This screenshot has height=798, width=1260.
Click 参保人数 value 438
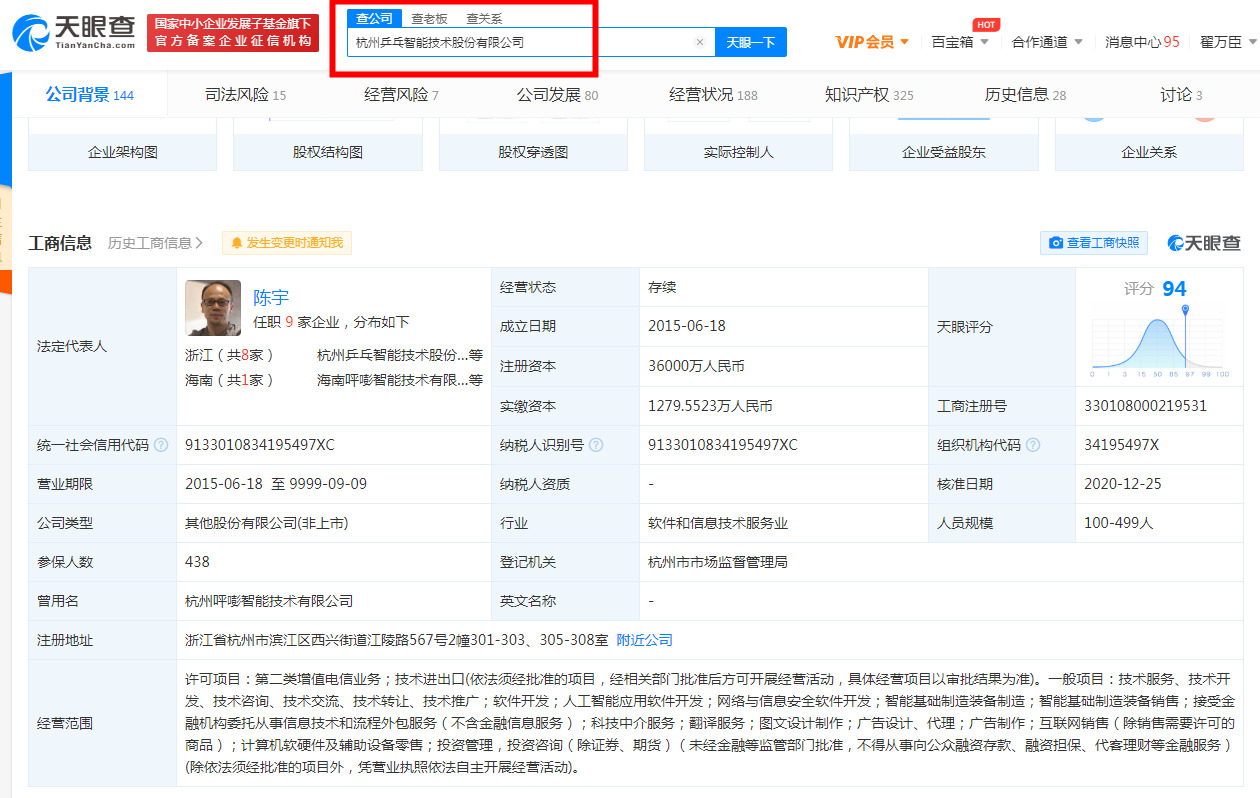[197, 562]
